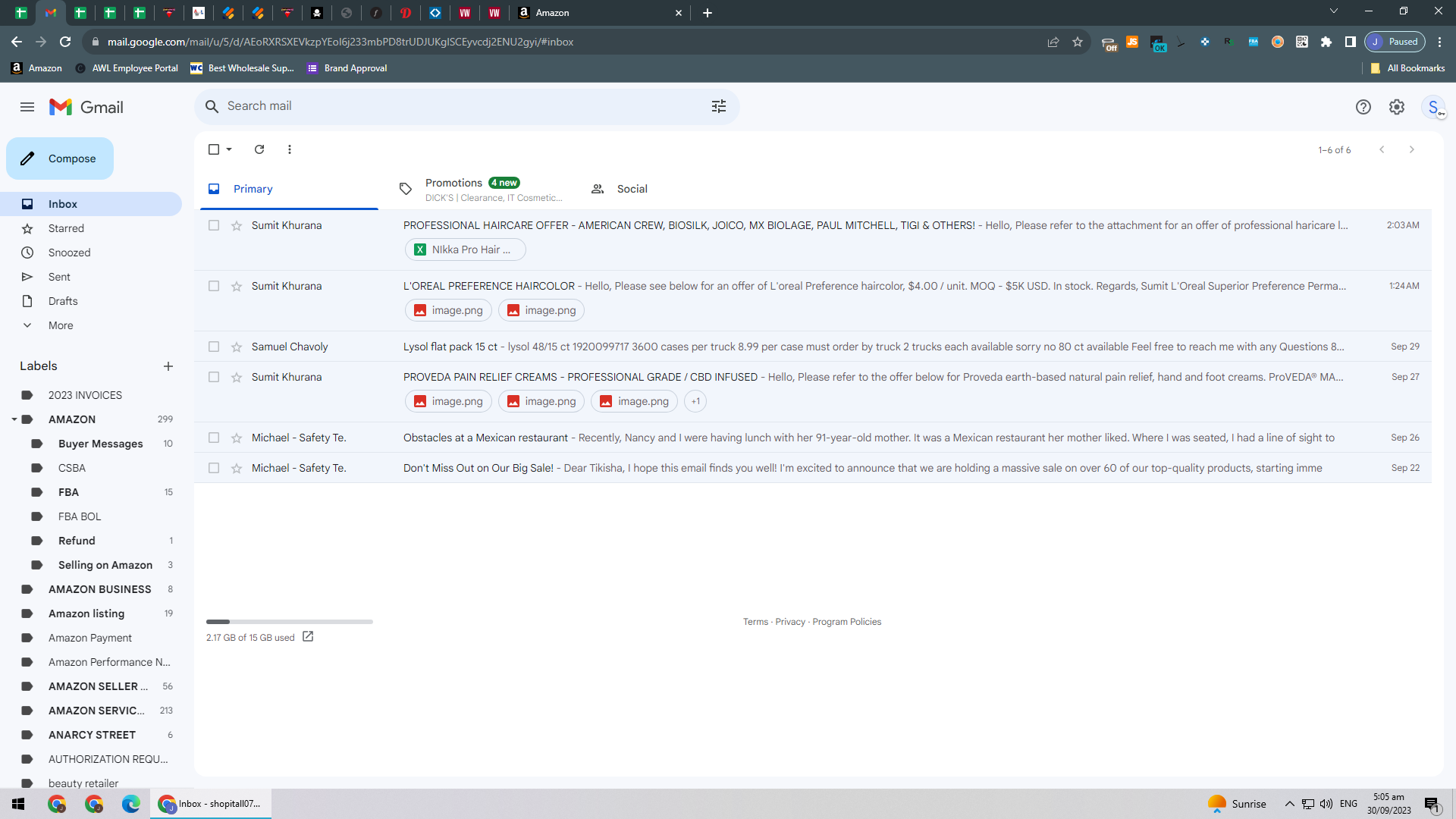
Task: Open the Terms link
Action: coord(755,622)
